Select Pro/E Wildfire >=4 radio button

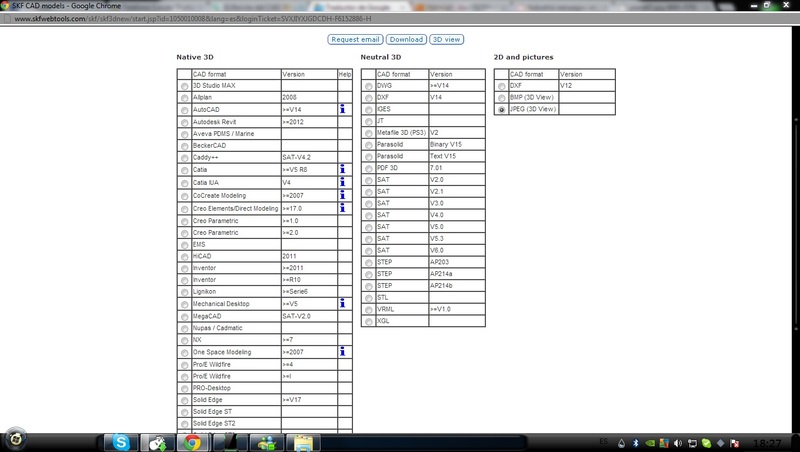point(185,365)
